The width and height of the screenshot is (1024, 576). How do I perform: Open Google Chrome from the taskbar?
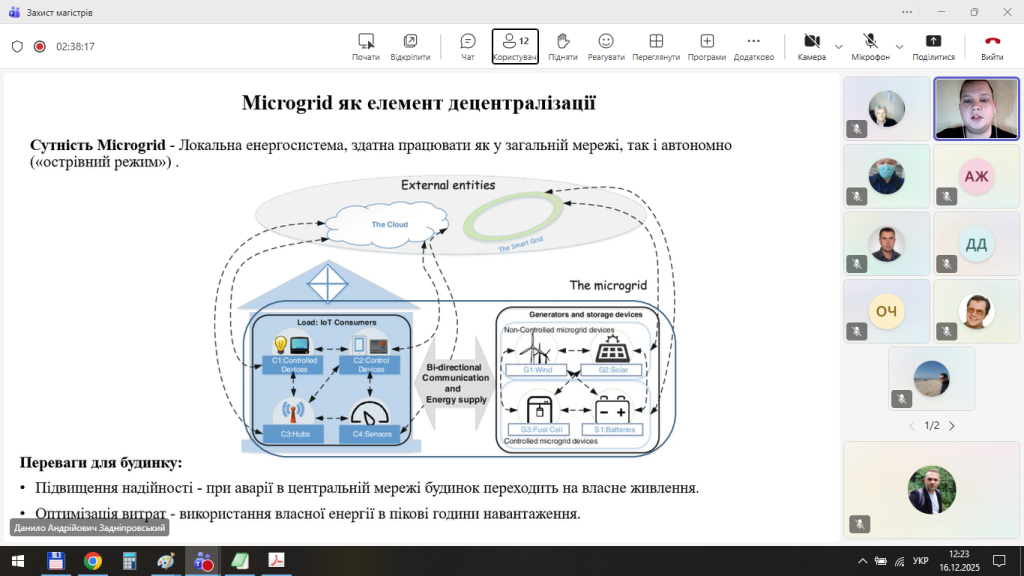[x=93, y=561]
